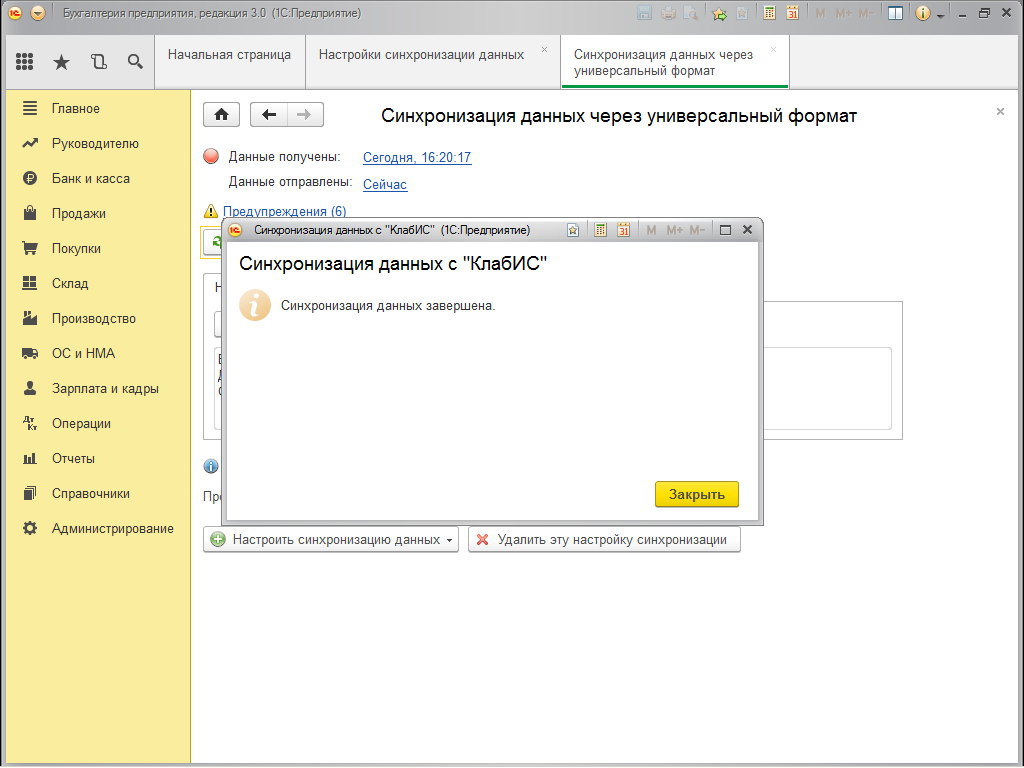Open Производство section
The width and height of the screenshot is (1024, 768).
pos(98,319)
